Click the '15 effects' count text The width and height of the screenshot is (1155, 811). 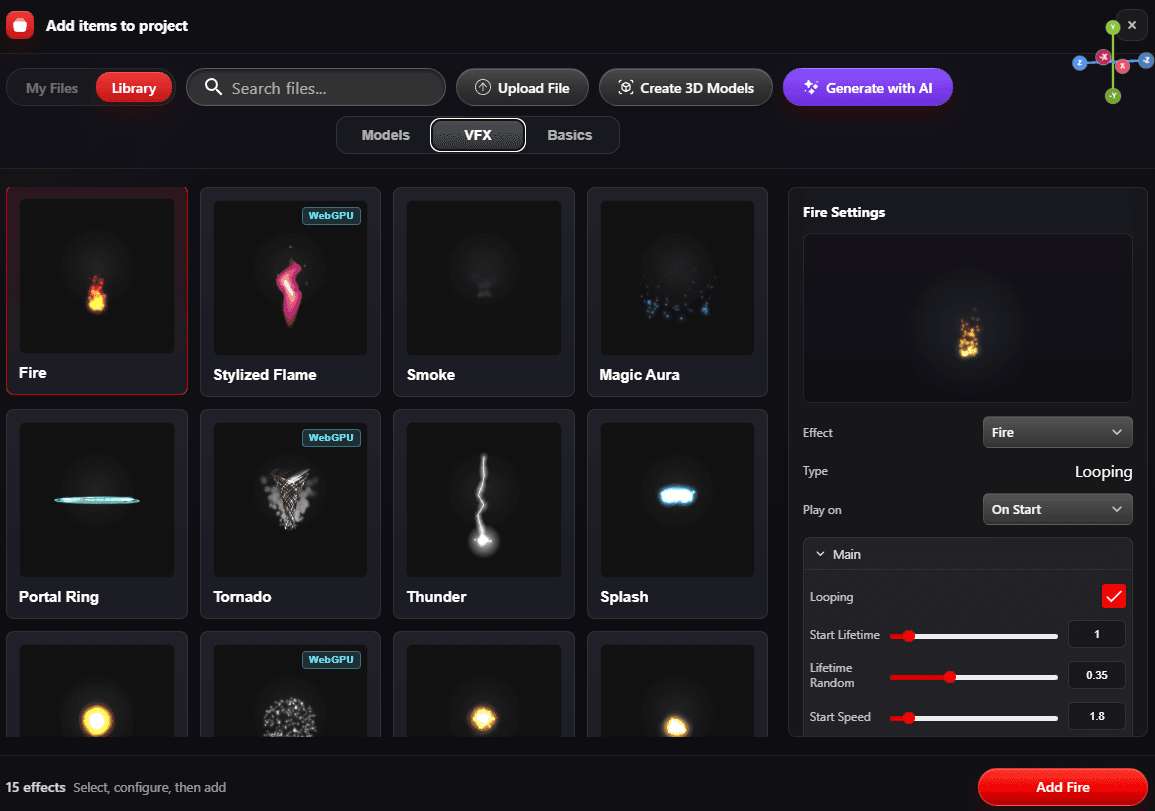coord(35,787)
